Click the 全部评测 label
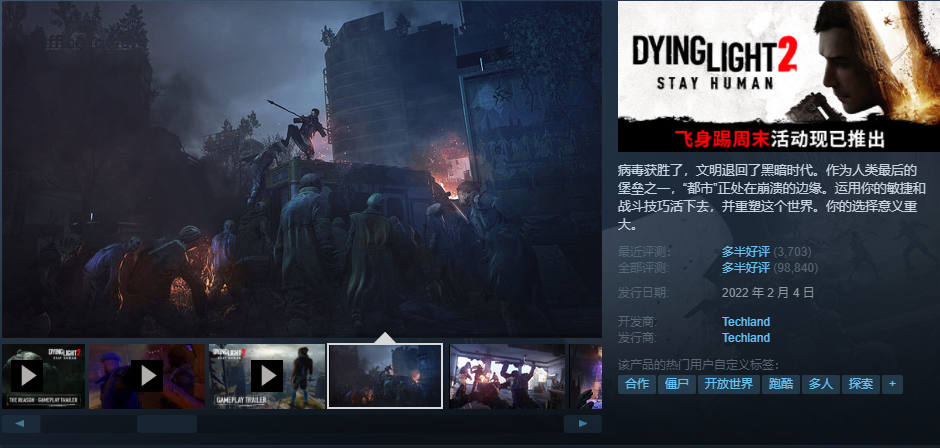This screenshot has height=448, width=940. point(644,267)
